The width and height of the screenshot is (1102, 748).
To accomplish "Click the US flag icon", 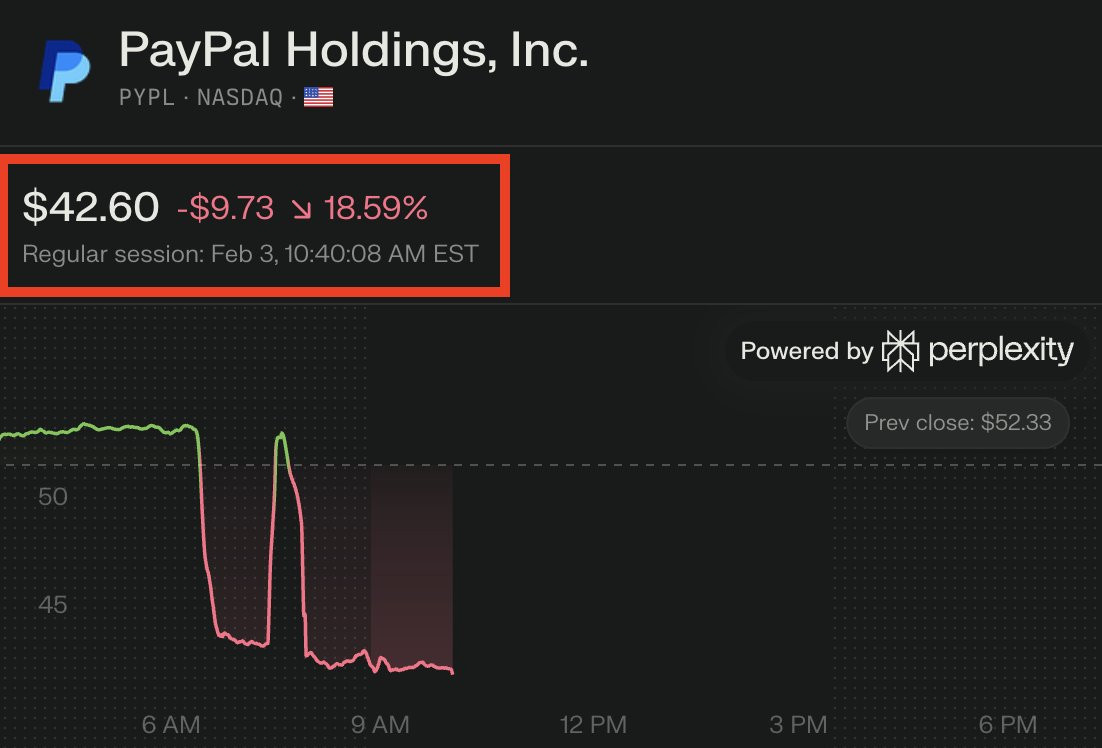I will (x=318, y=97).
